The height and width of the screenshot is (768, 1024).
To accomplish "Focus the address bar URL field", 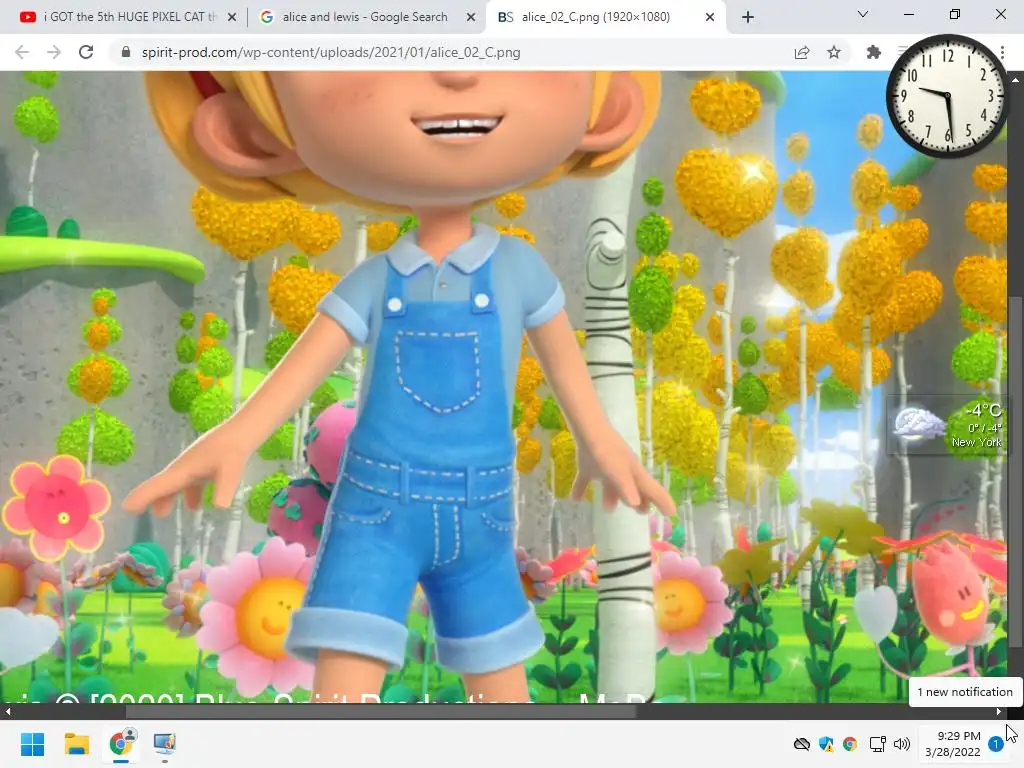I will tap(451, 52).
